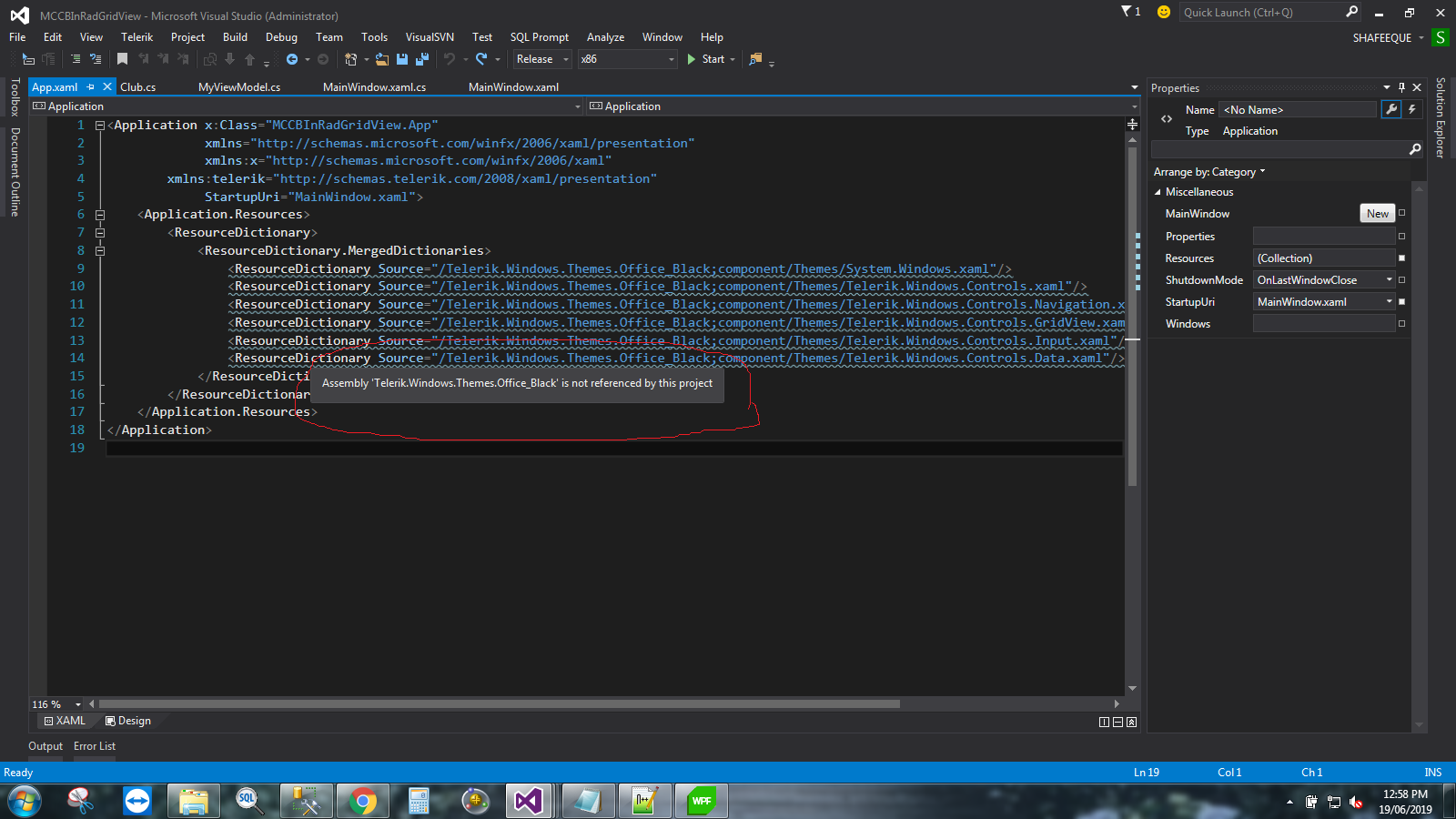Click the Properties panel search magnifier
The image size is (1456, 819).
click(1415, 149)
